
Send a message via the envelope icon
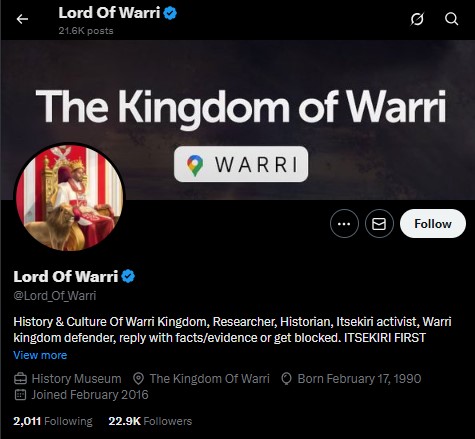click(x=379, y=224)
